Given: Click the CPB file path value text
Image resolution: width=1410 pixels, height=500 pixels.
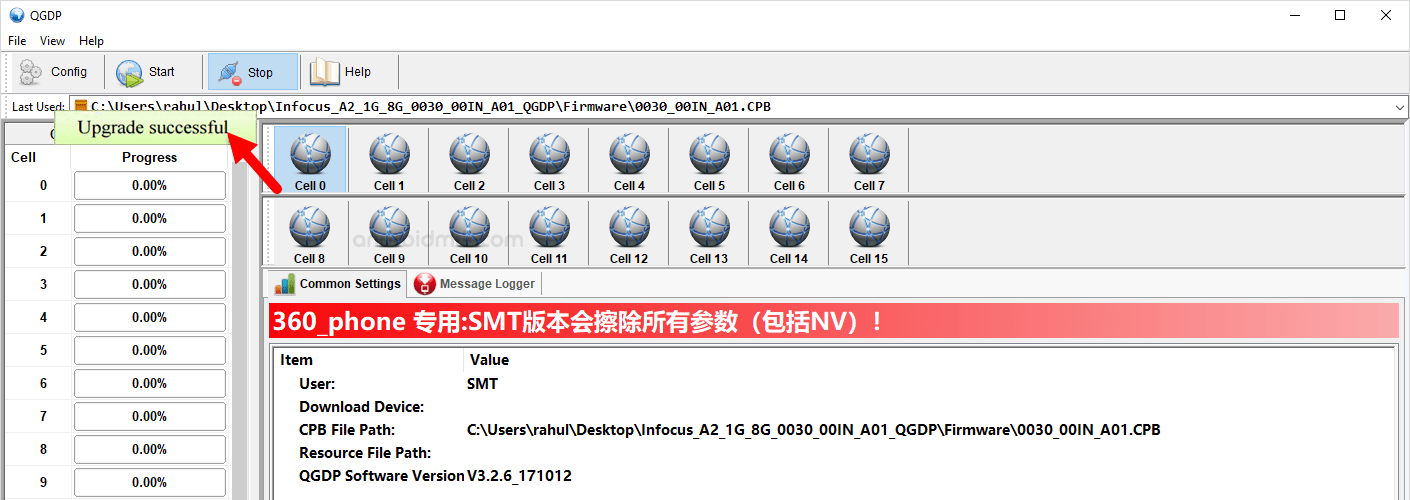Looking at the screenshot, I should pyautogui.click(x=814, y=429).
